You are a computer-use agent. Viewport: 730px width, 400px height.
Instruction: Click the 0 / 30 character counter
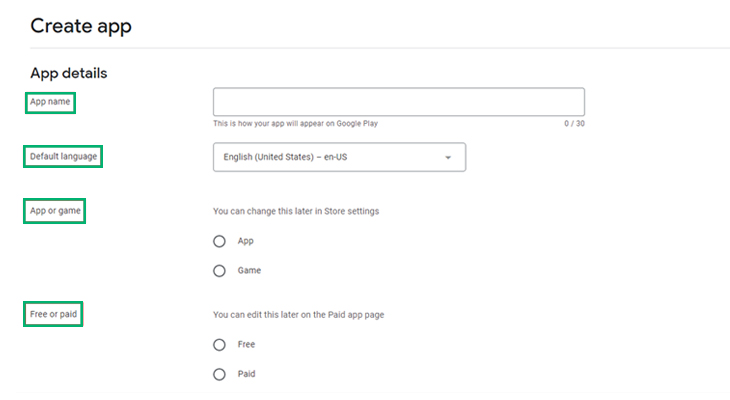pyautogui.click(x=574, y=123)
